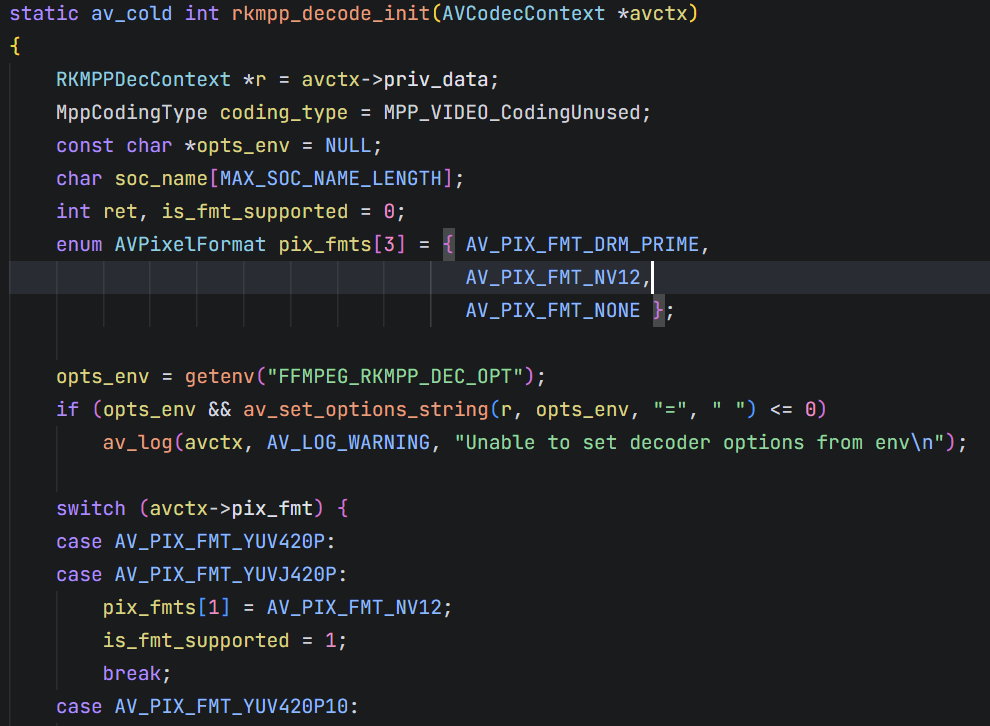Viewport: 990px width, 726px height.
Task: Click the function name rkmpp_decode_init
Action: click(x=331, y=13)
